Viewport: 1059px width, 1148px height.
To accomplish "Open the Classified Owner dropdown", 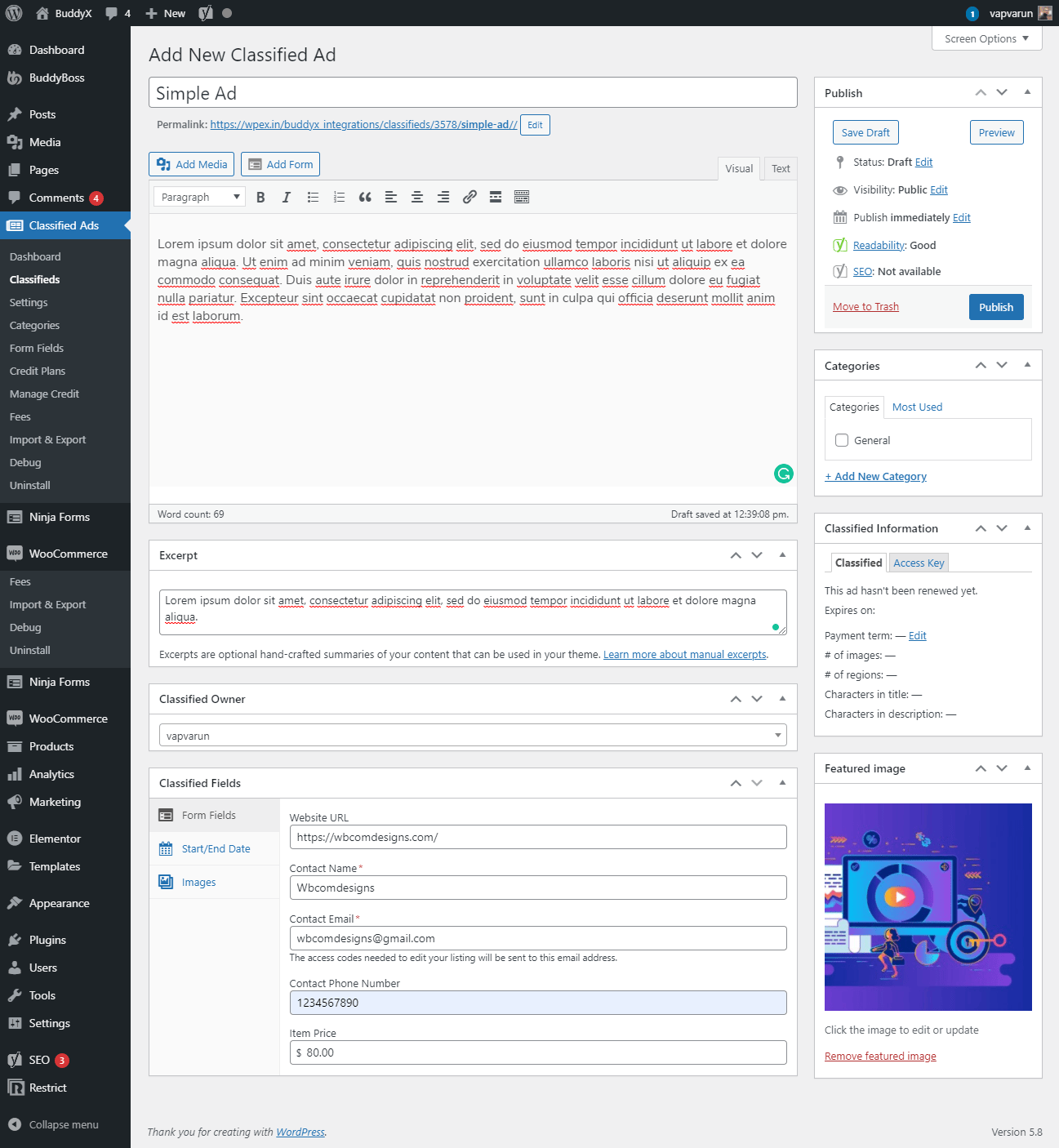I will click(x=473, y=736).
